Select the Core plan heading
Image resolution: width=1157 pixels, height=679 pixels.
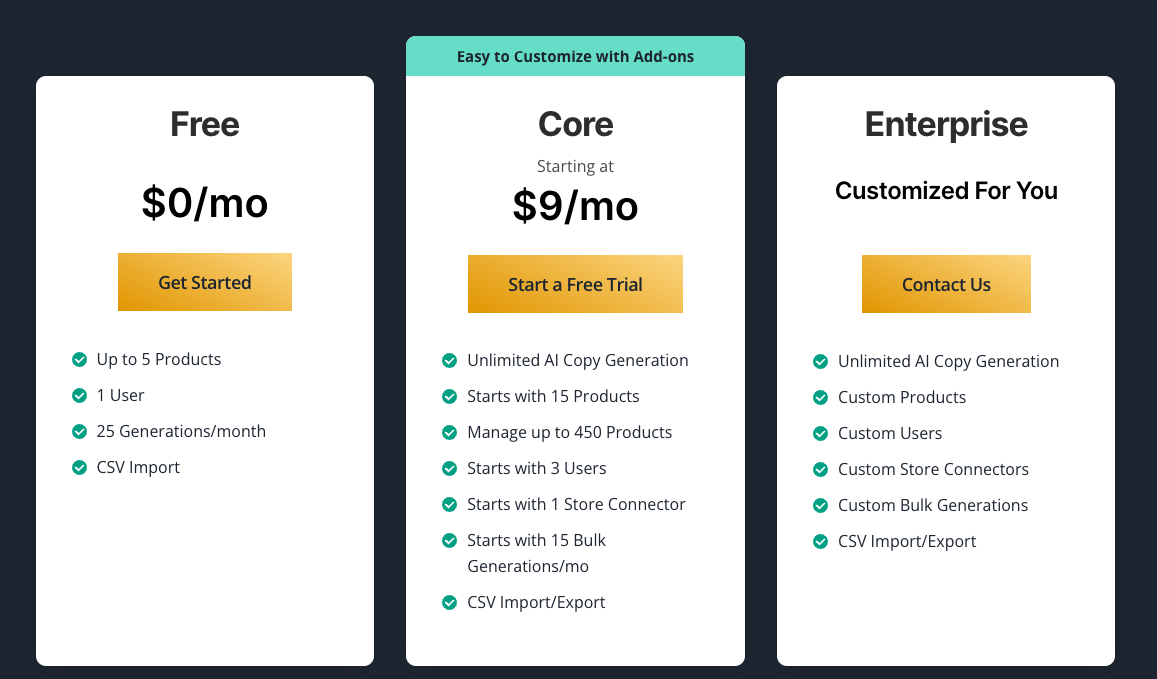pos(575,124)
